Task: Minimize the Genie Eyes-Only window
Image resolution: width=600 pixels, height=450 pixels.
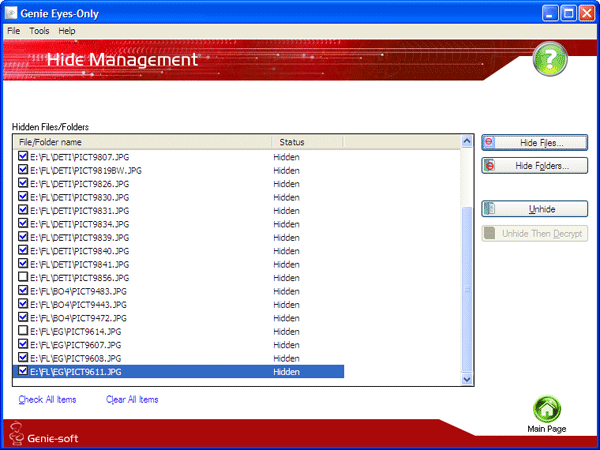Action: 550,14
